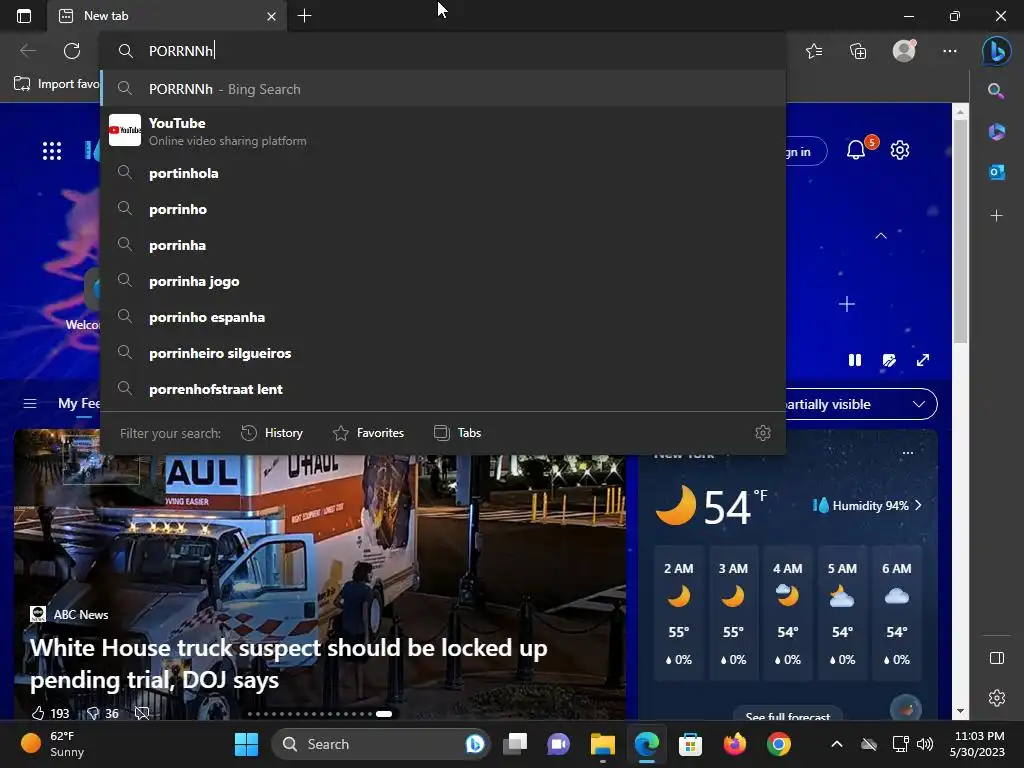Collapse the quick links chevron up
This screenshot has height=768, width=1024.
point(881,236)
